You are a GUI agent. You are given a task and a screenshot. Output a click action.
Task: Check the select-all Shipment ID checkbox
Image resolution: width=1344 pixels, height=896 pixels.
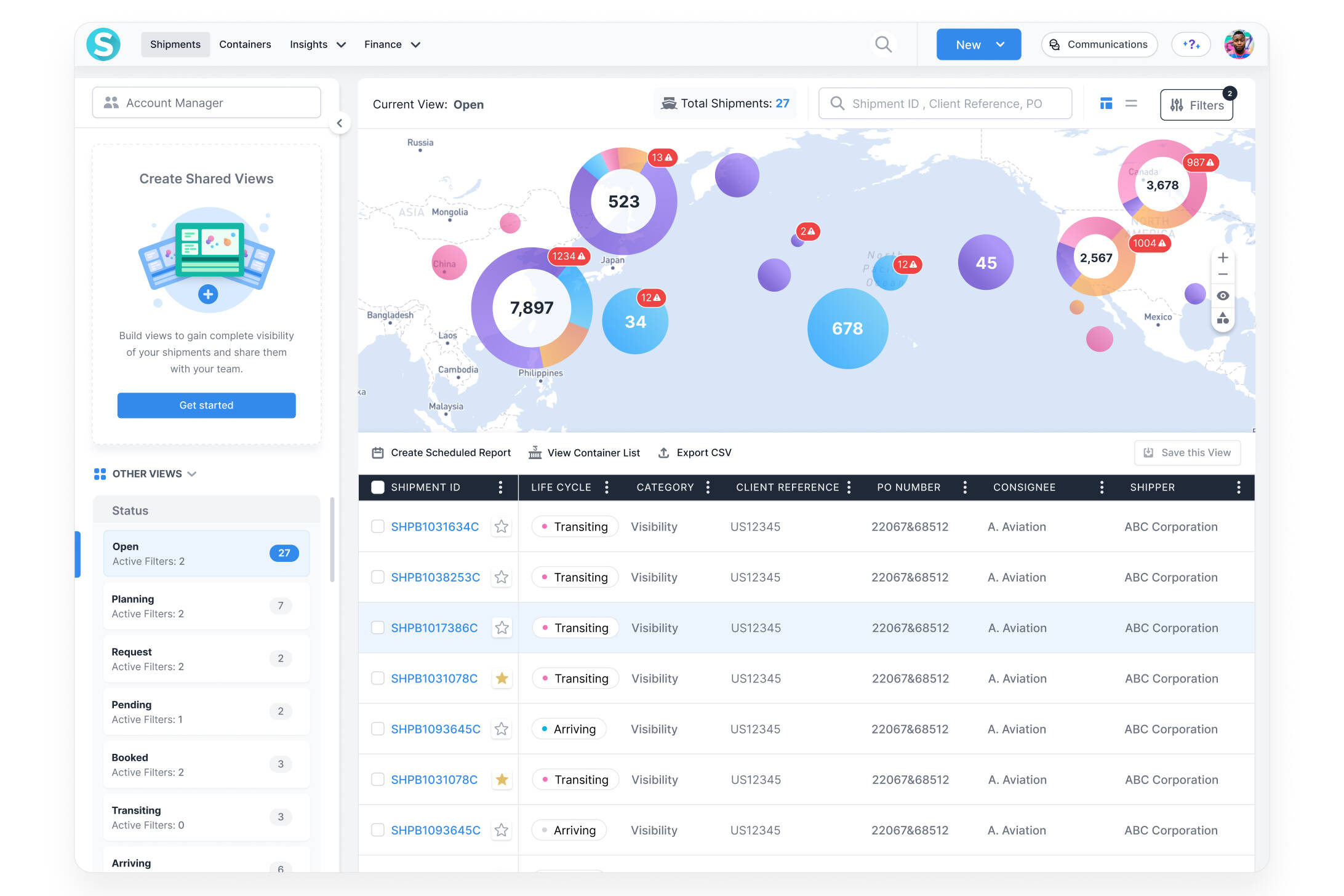pyautogui.click(x=378, y=487)
